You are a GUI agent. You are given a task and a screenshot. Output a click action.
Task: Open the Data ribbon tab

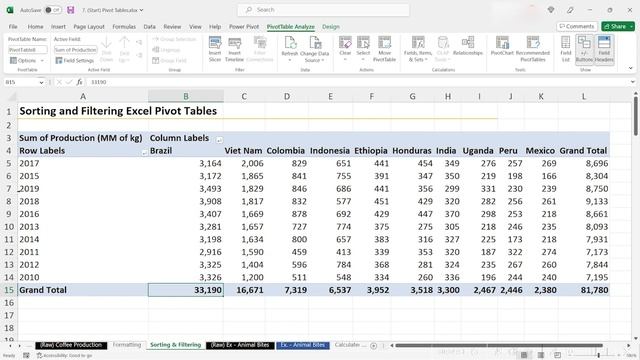[149, 27]
